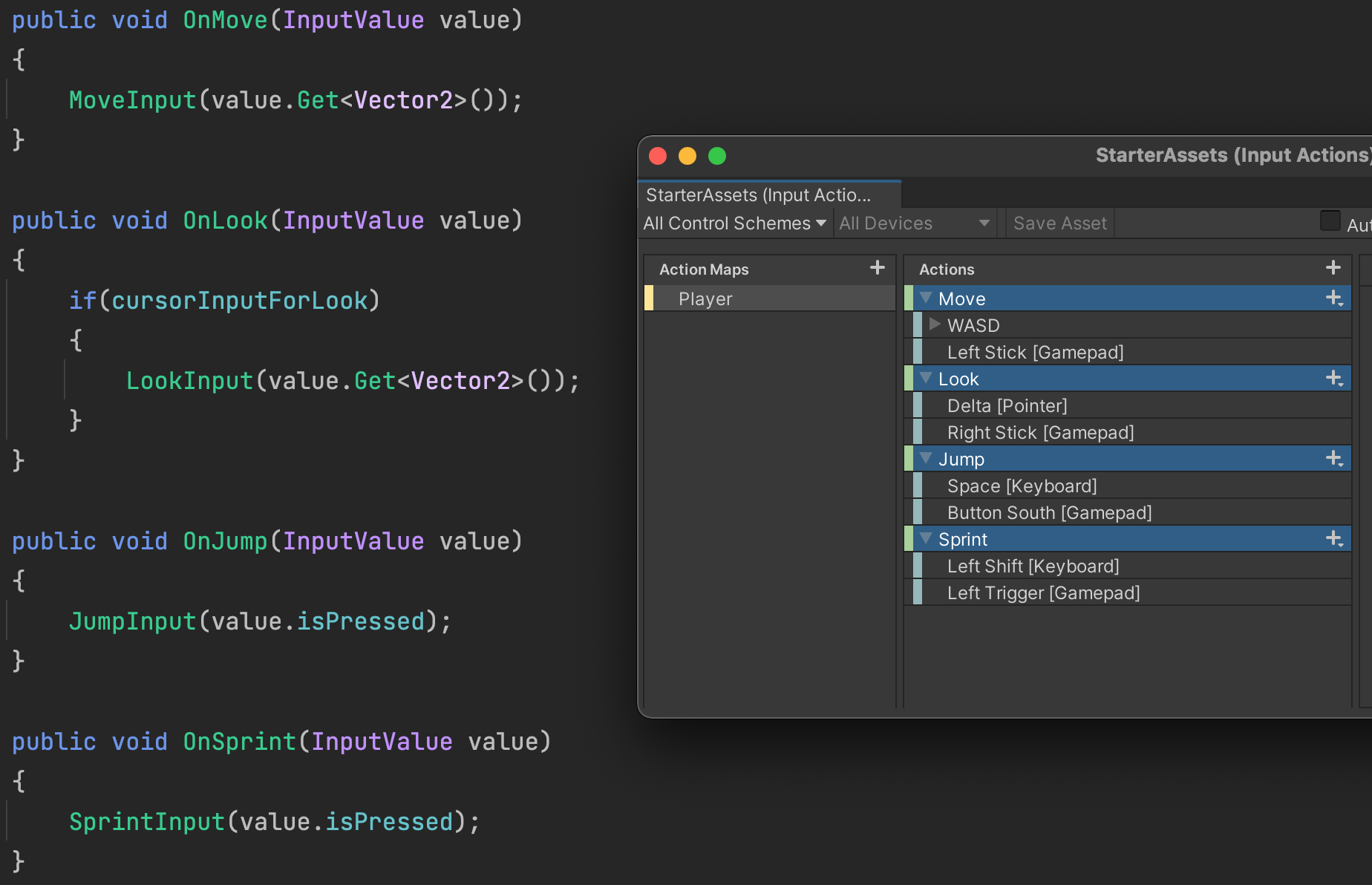Viewport: 1372px width, 885px height.
Task: Open the All Control Schemes dropdown
Action: pos(734,223)
